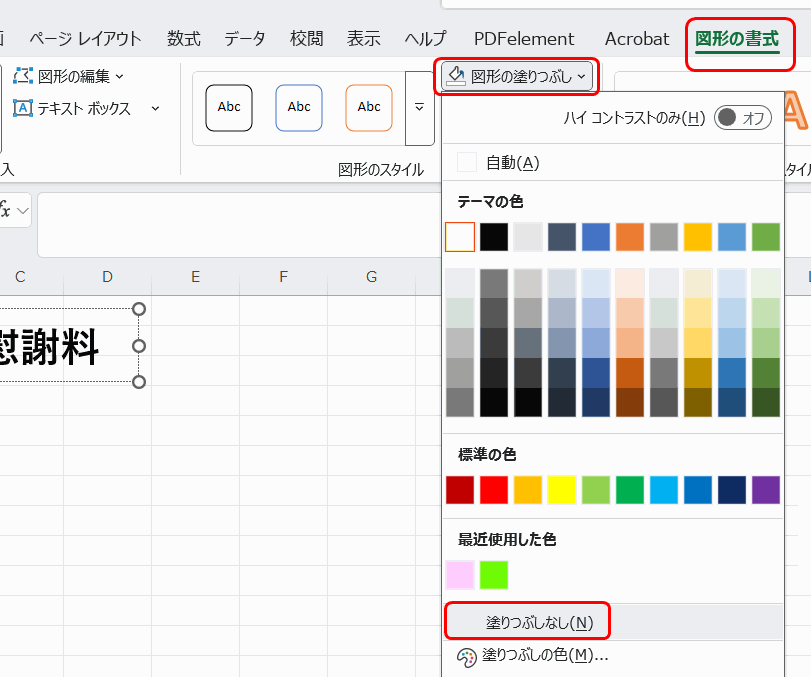Viewport: 811px width, 677px height.
Task: Select the dark navy standard color
Action: 732,490
